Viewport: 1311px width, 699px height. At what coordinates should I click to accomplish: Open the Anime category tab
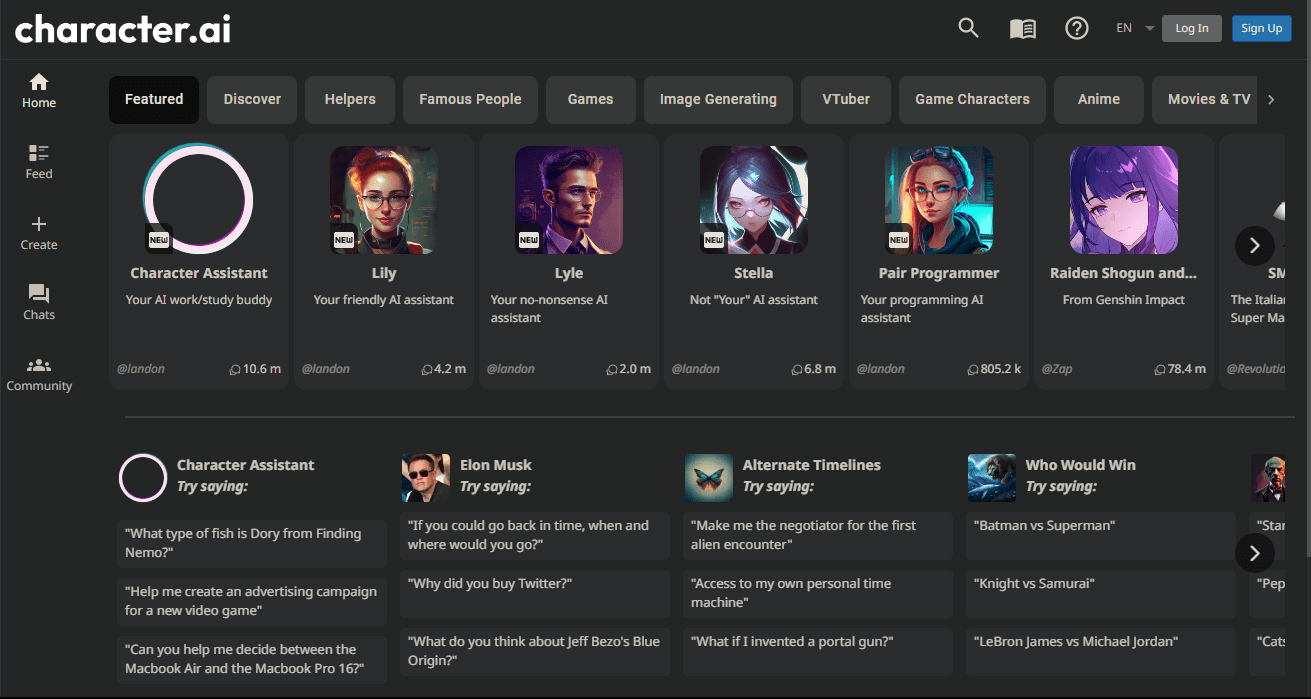pos(1098,99)
